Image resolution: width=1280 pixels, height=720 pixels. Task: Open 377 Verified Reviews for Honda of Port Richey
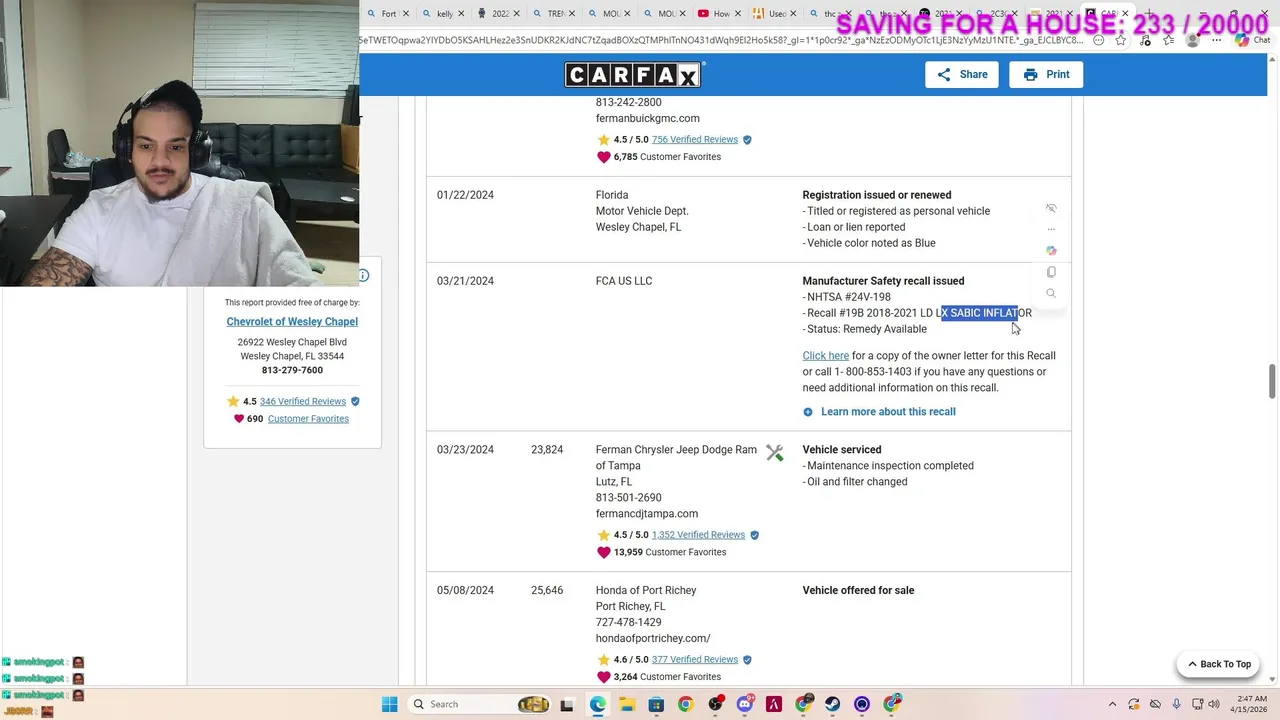click(x=694, y=660)
